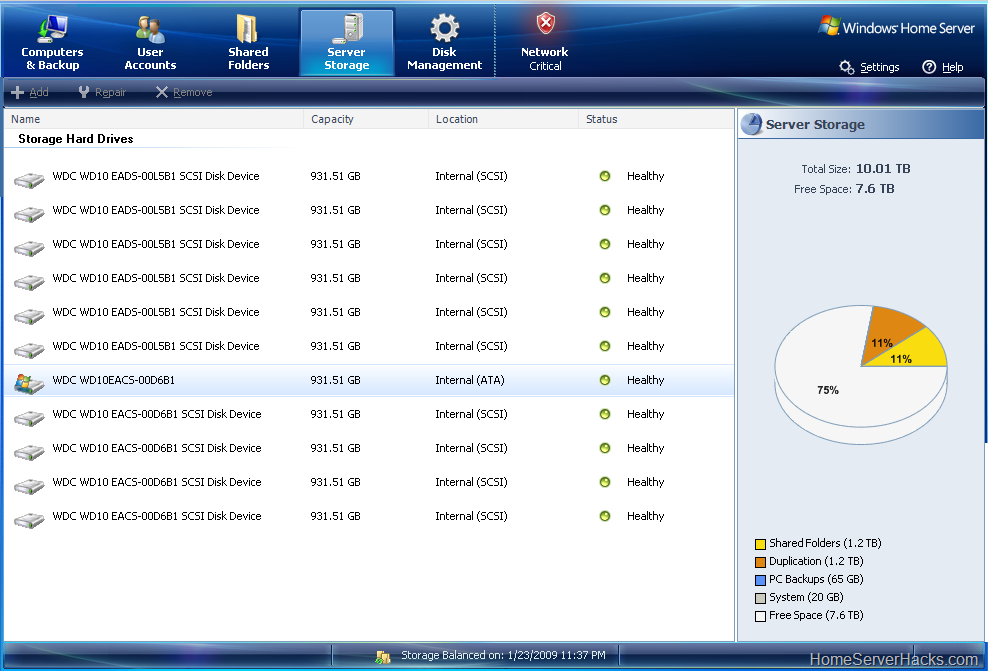Click the WDC WD10EACS-00D6B1 drive name

113,380
